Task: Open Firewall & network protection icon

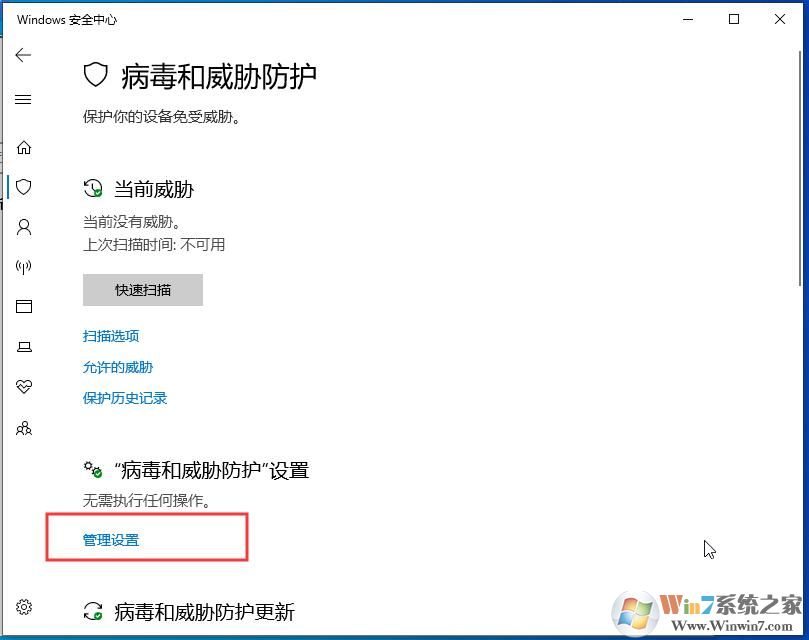Action: tap(23, 266)
